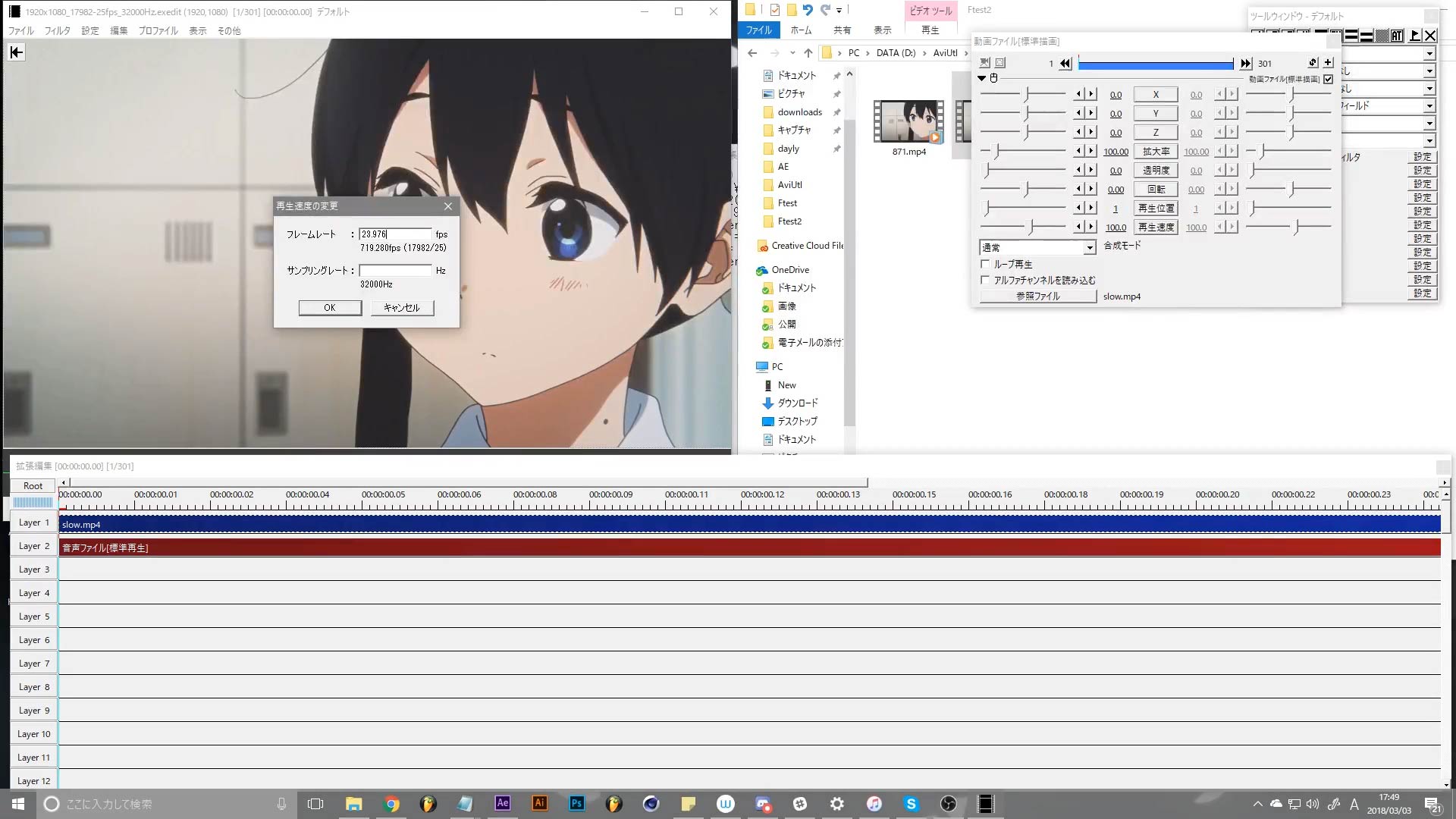Open the topmost dropdown in the tool window
Viewport: 1456px width, 819px height.
pyautogui.click(x=1429, y=54)
